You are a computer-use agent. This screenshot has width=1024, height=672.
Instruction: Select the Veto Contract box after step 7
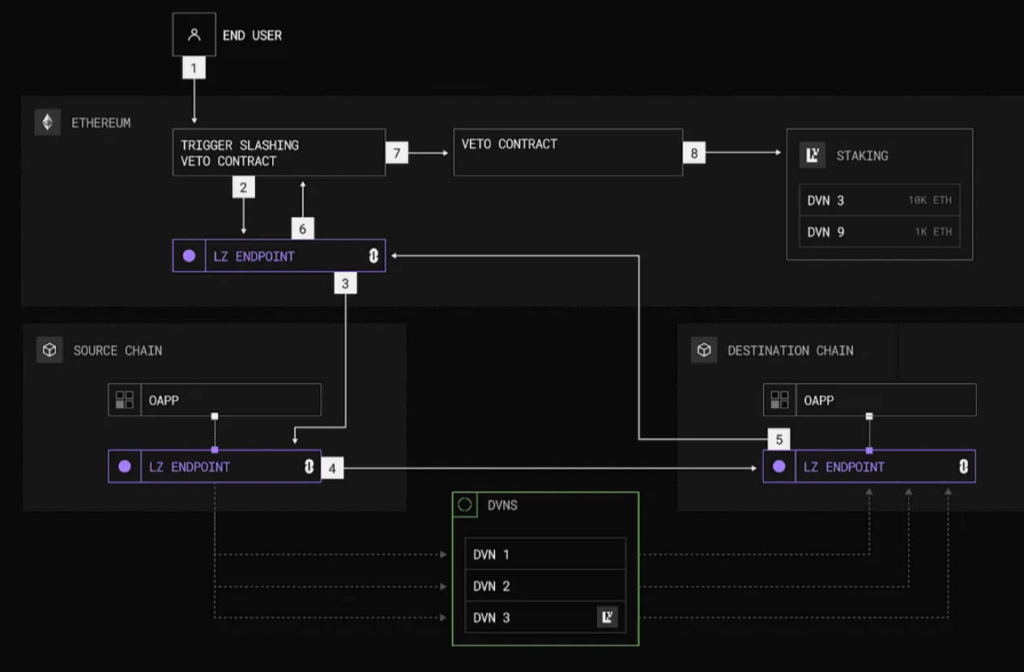tap(567, 152)
